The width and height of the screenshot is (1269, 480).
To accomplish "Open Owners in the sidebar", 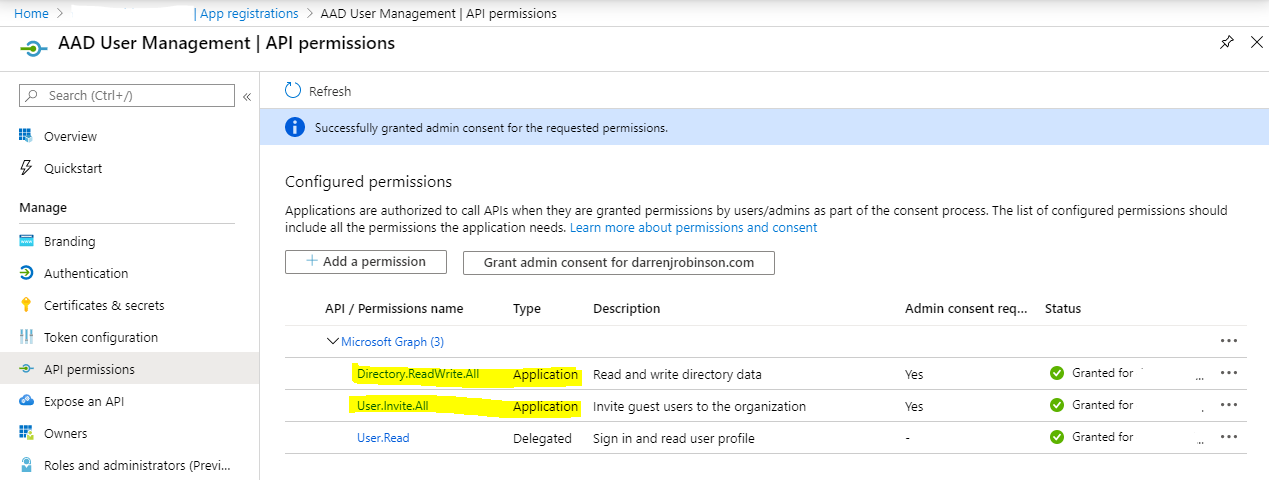I will click(65, 433).
